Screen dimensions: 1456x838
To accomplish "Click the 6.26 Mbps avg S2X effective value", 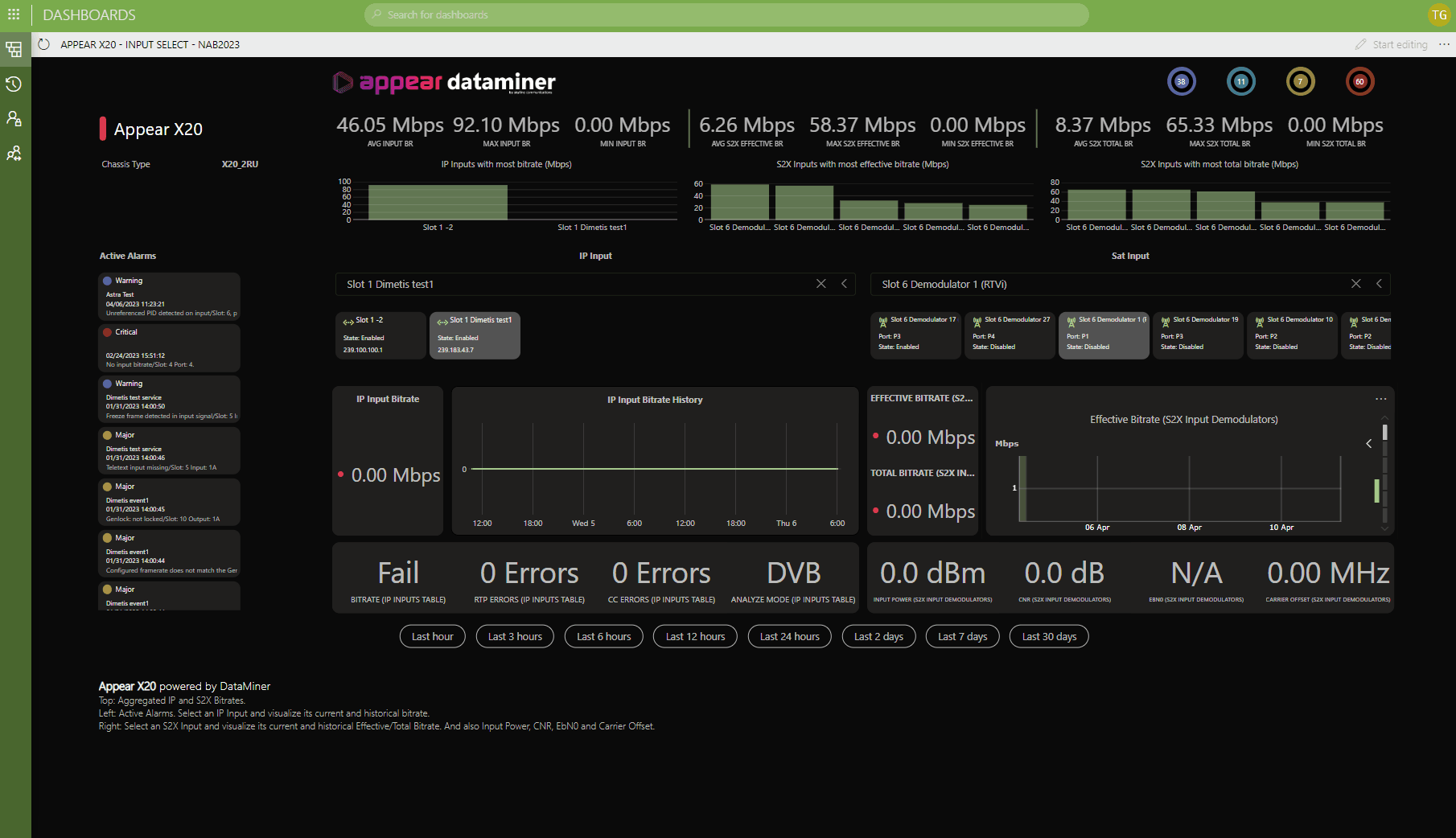I will (747, 125).
